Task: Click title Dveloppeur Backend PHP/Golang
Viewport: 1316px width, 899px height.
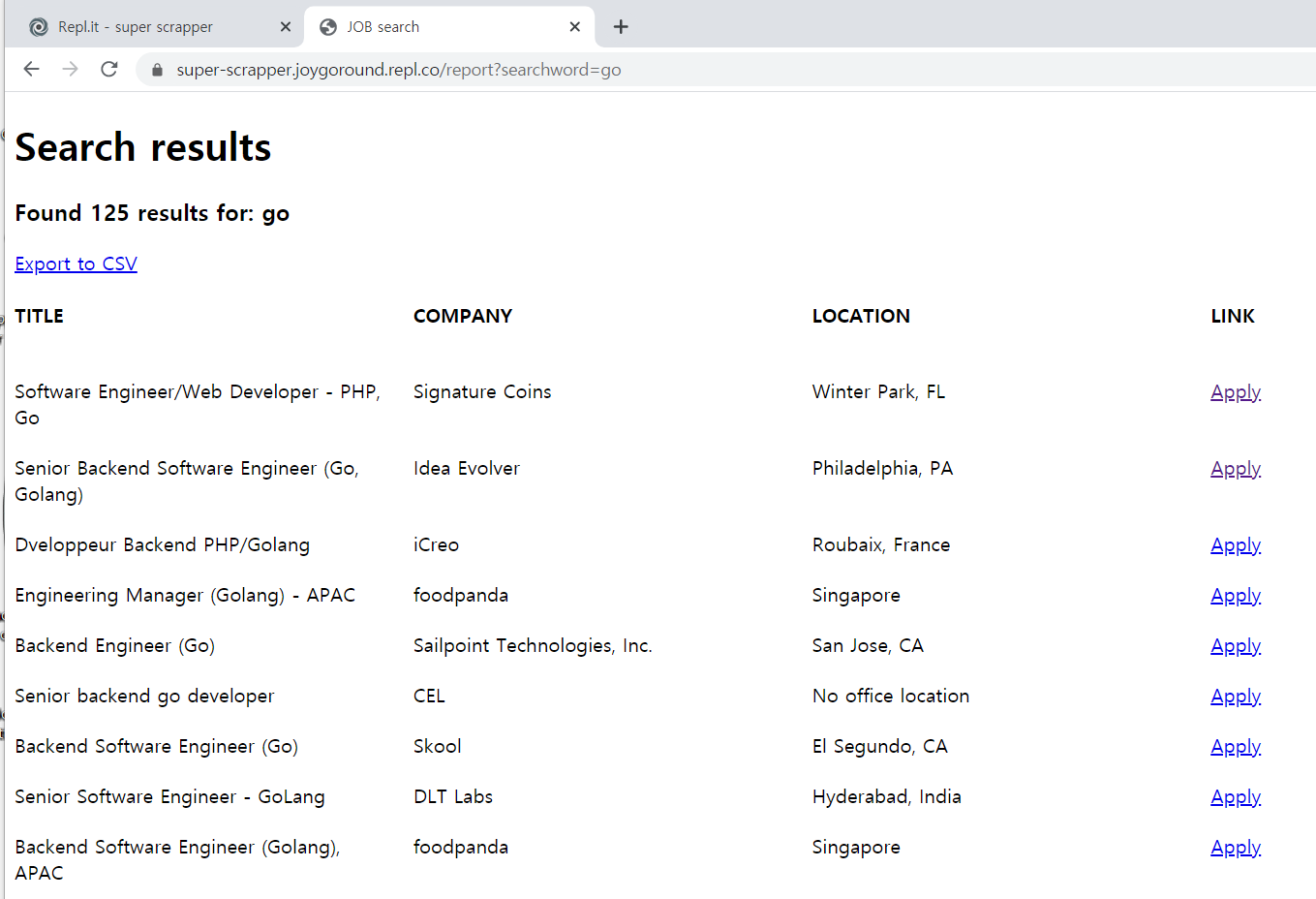Action: click(163, 544)
